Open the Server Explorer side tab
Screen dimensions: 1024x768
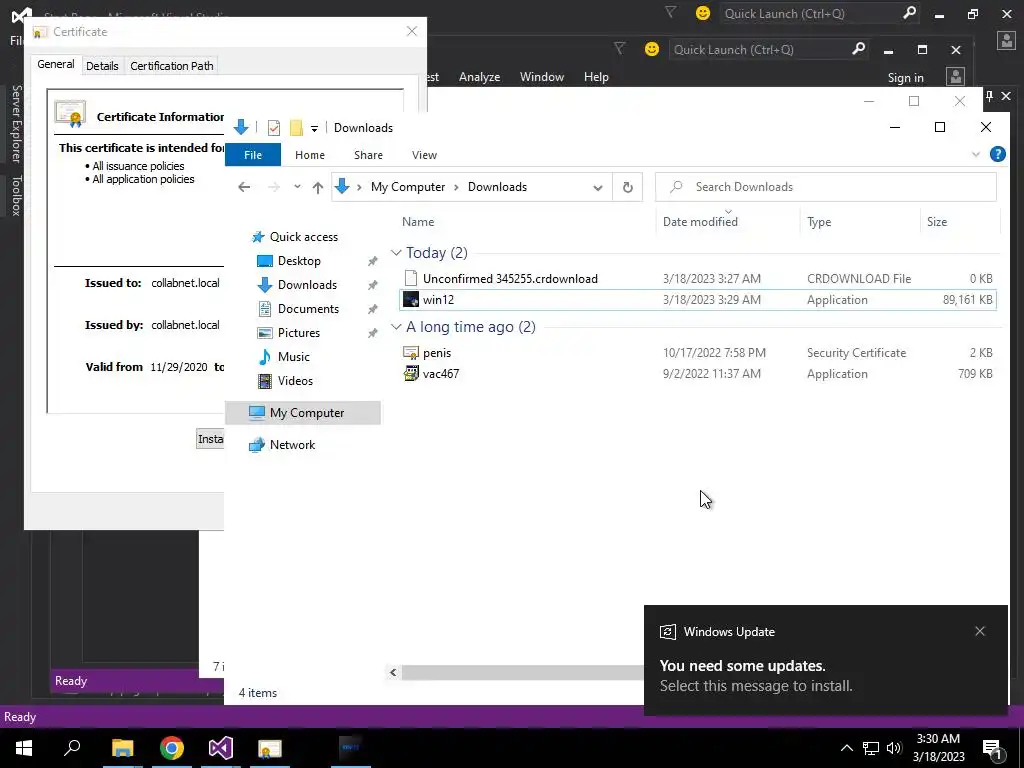pos(16,123)
